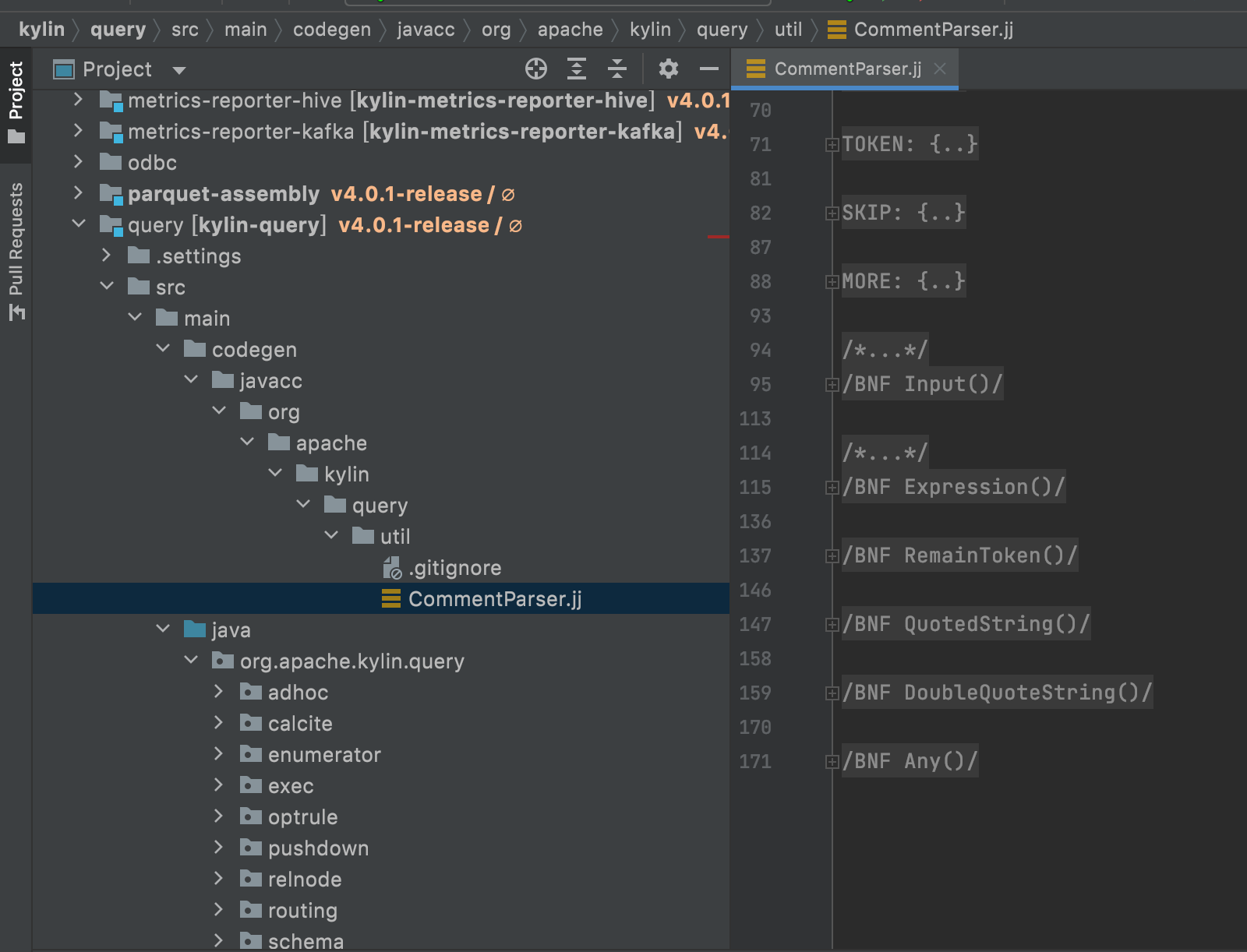Open the Project tool window sidebar tab
This screenshot has width=1247, height=952.
16,104
